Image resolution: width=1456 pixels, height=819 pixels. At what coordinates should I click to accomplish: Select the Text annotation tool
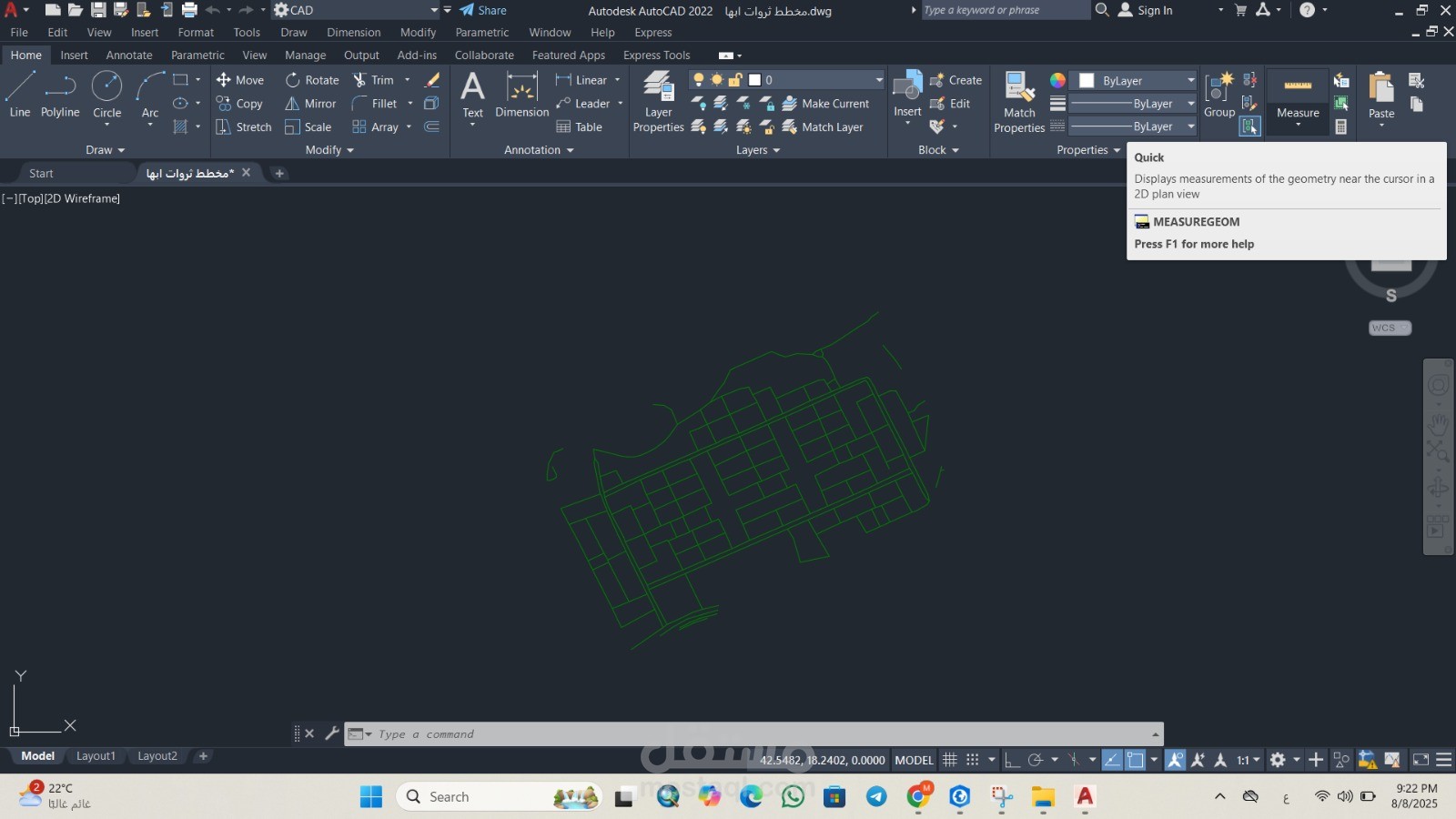[472, 96]
